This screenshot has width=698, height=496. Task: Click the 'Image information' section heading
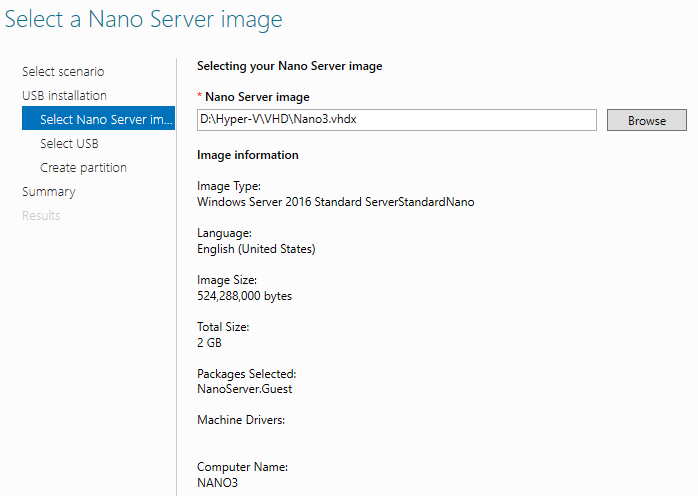click(x=247, y=155)
